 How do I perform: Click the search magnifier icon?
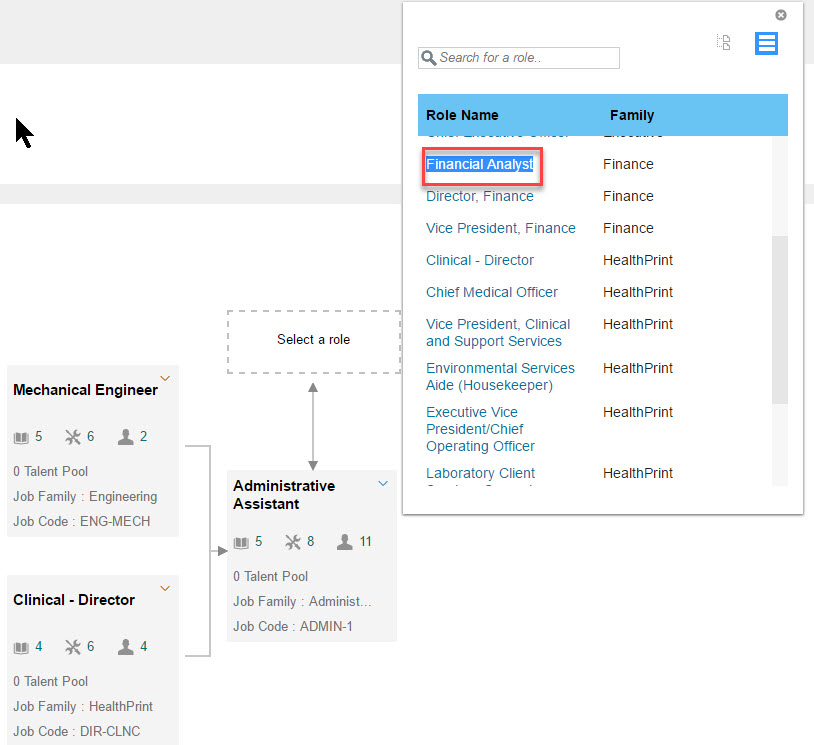pos(428,58)
